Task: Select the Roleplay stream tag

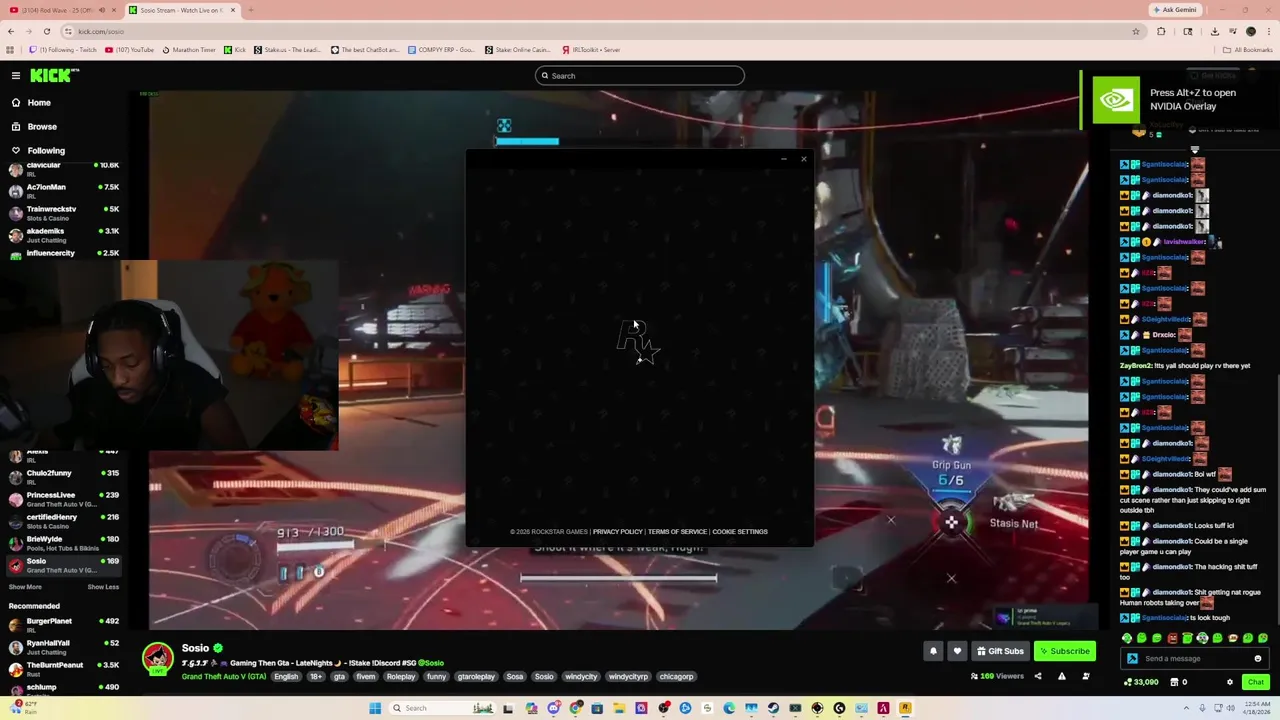Action: 400,677
